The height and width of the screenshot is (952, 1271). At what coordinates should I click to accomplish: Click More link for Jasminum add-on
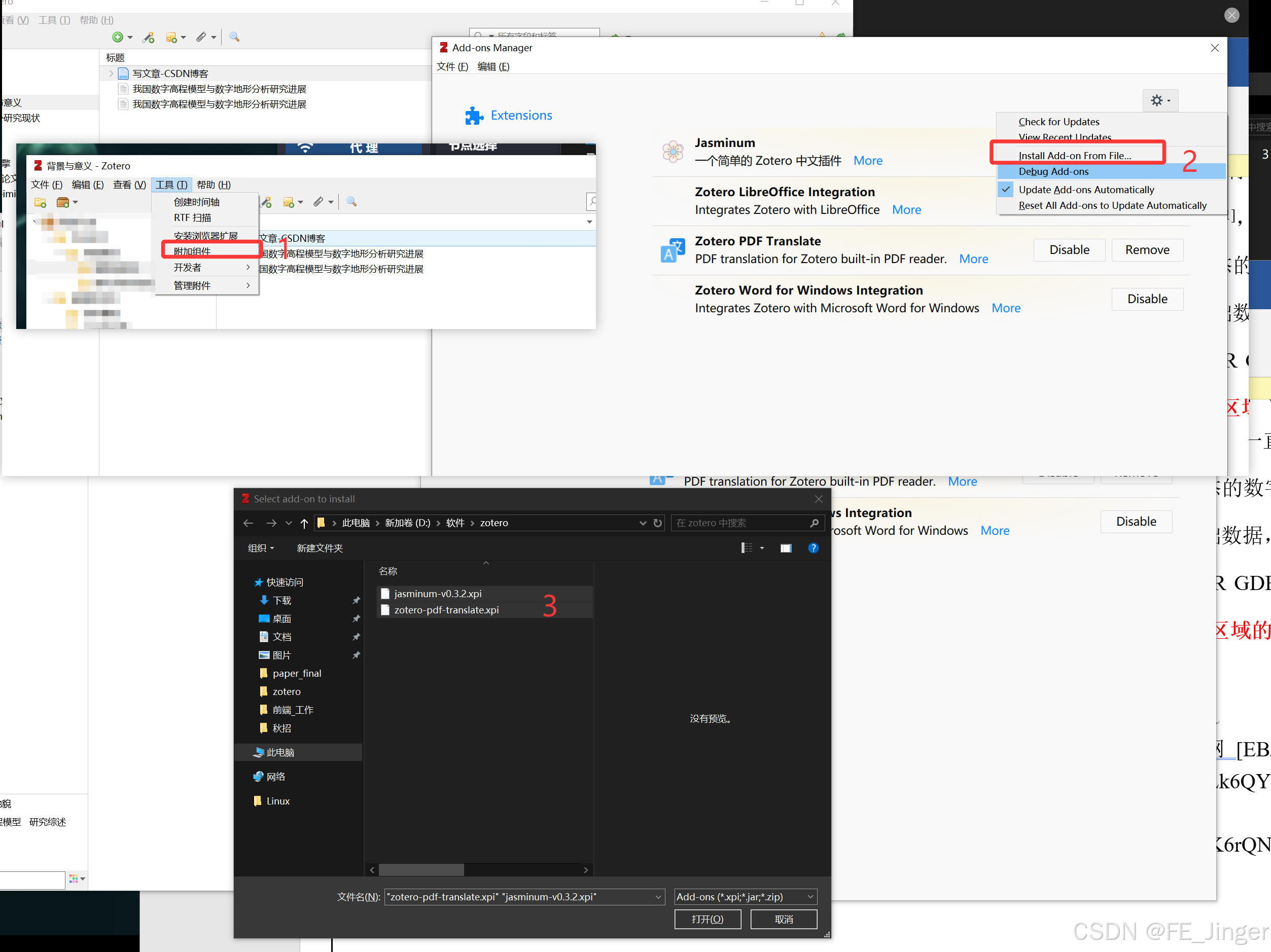pyautogui.click(x=868, y=161)
